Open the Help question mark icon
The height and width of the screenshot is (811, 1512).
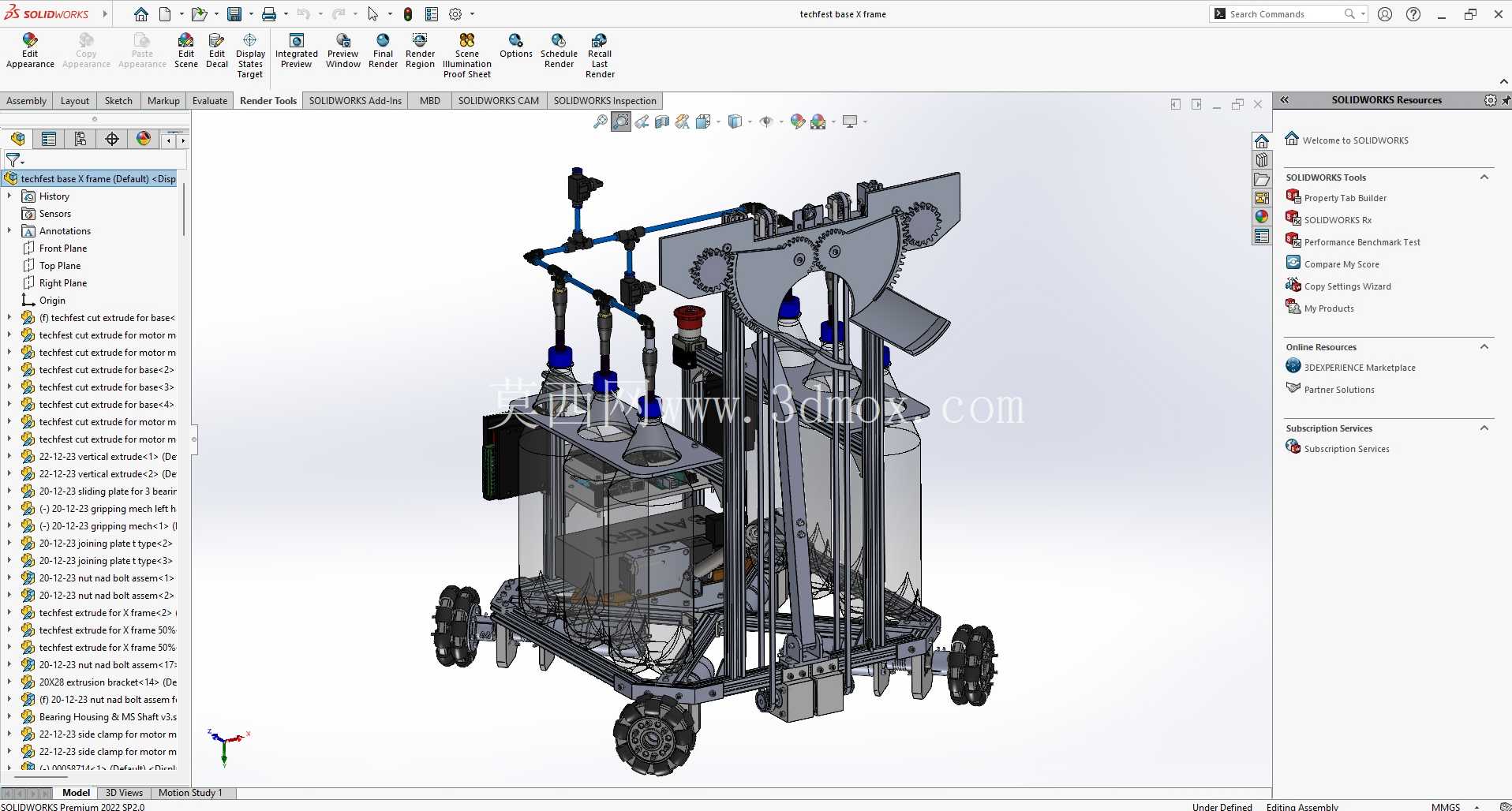click(1413, 14)
